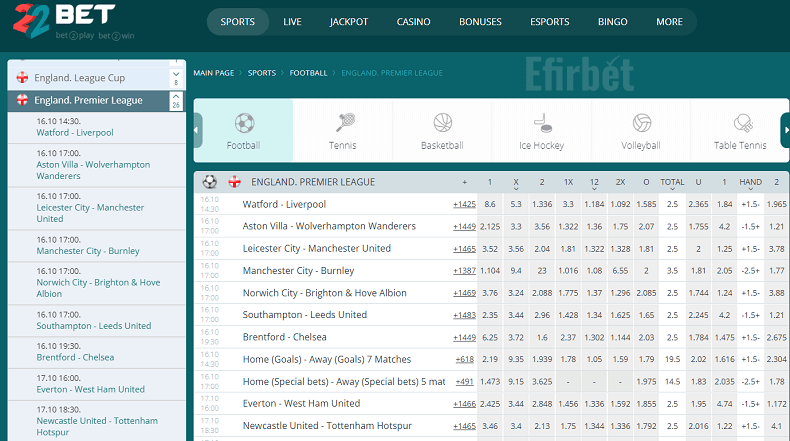Image resolution: width=790 pixels, height=441 pixels.
Task: Open Southampton - Leeds United table row
Action: coord(305,315)
